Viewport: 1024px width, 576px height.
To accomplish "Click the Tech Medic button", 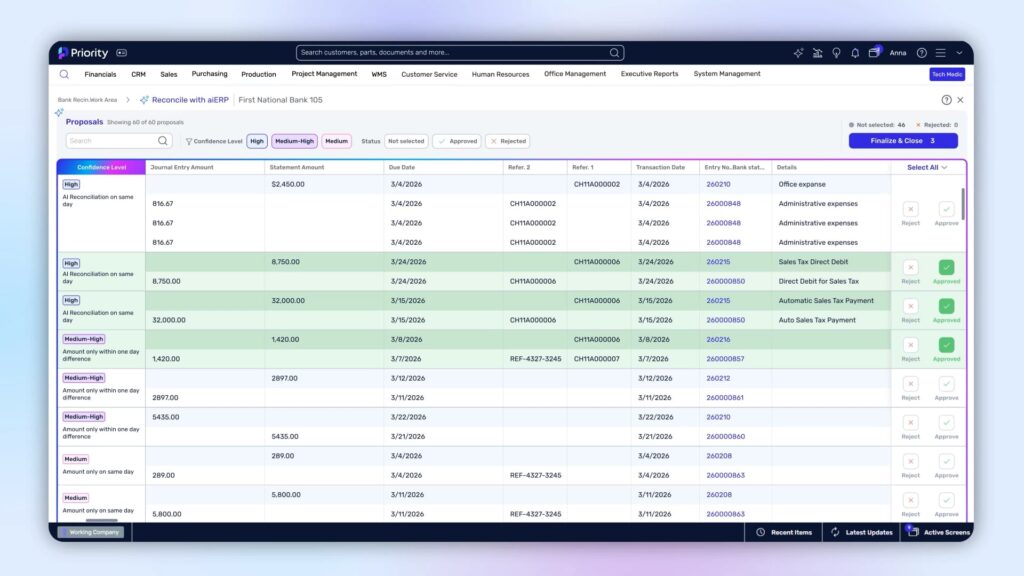I will 947,74.
